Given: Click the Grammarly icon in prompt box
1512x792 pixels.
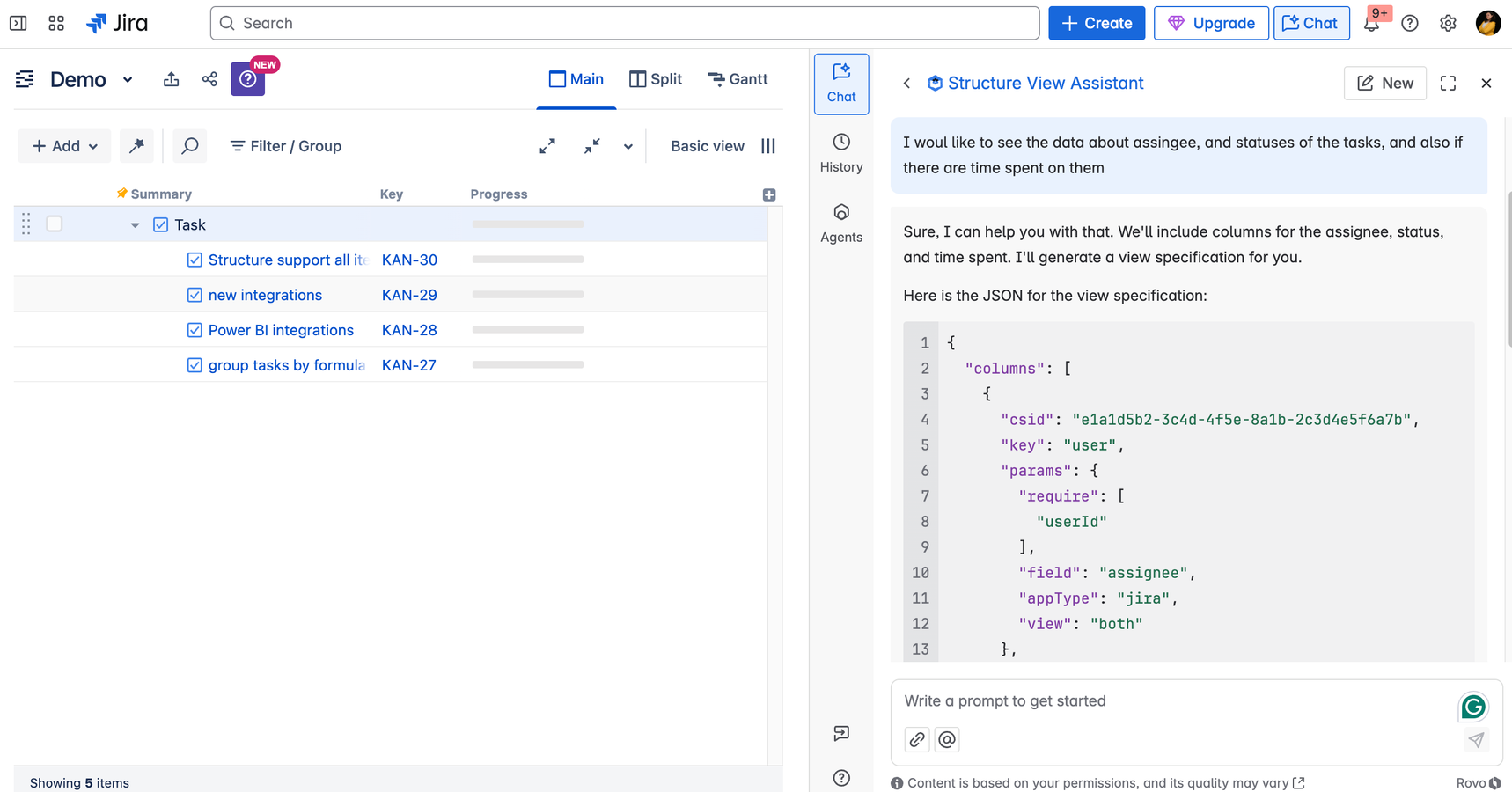Looking at the screenshot, I should (x=1473, y=706).
